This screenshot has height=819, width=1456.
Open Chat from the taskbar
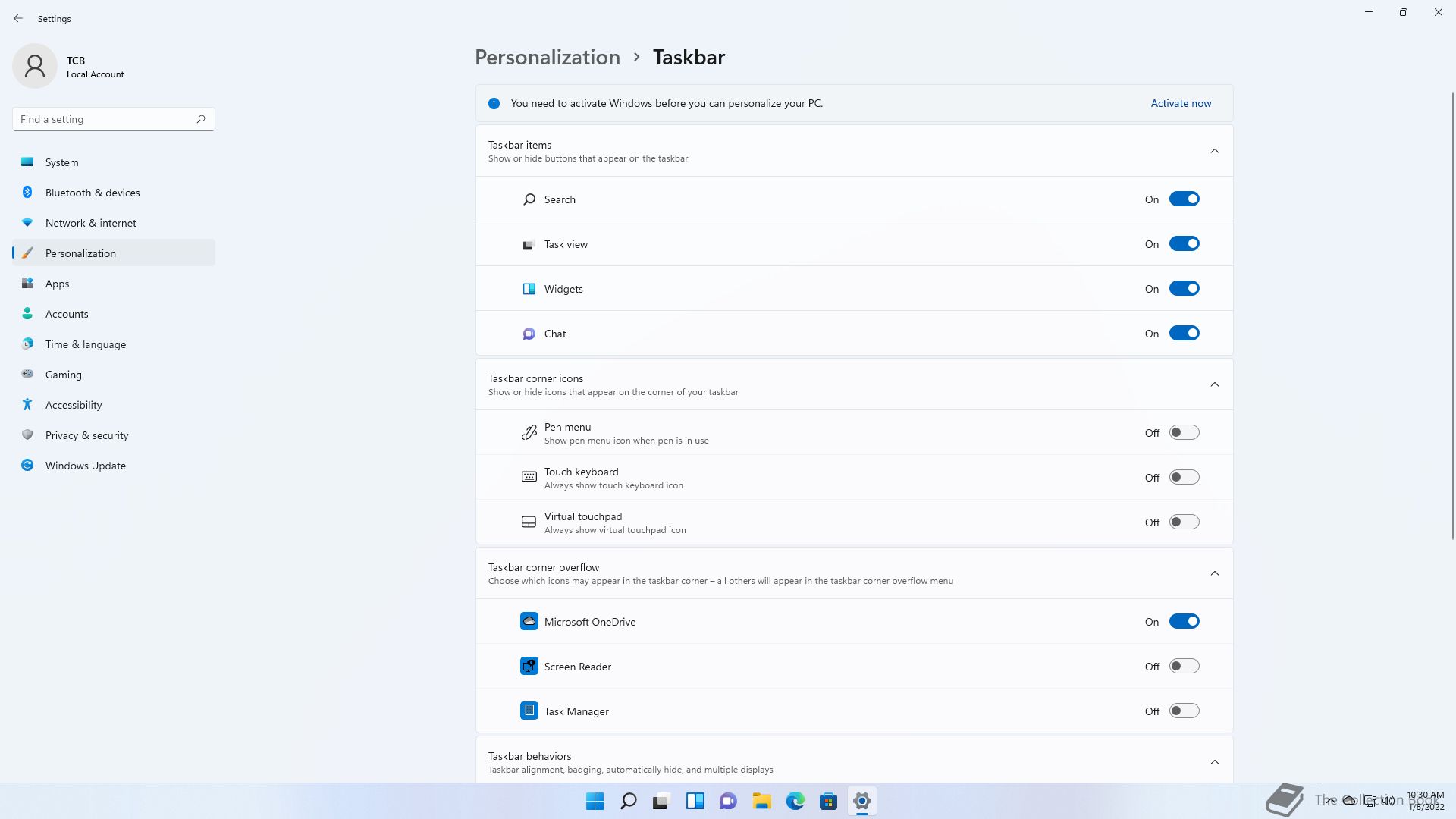point(729,801)
